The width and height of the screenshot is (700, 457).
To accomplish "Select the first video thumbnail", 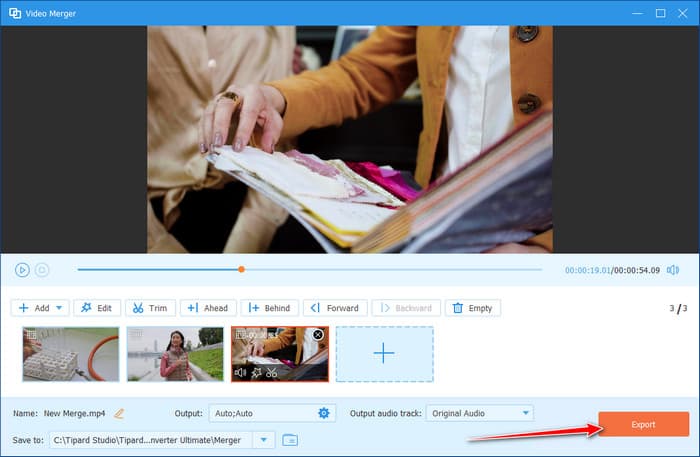I will [71, 353].
